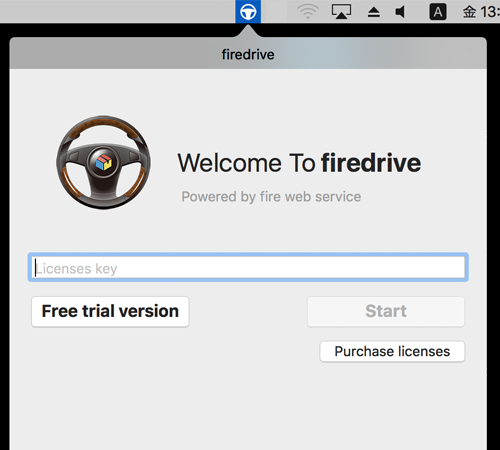Click the eject icon in menu bar

click(374, 12)
